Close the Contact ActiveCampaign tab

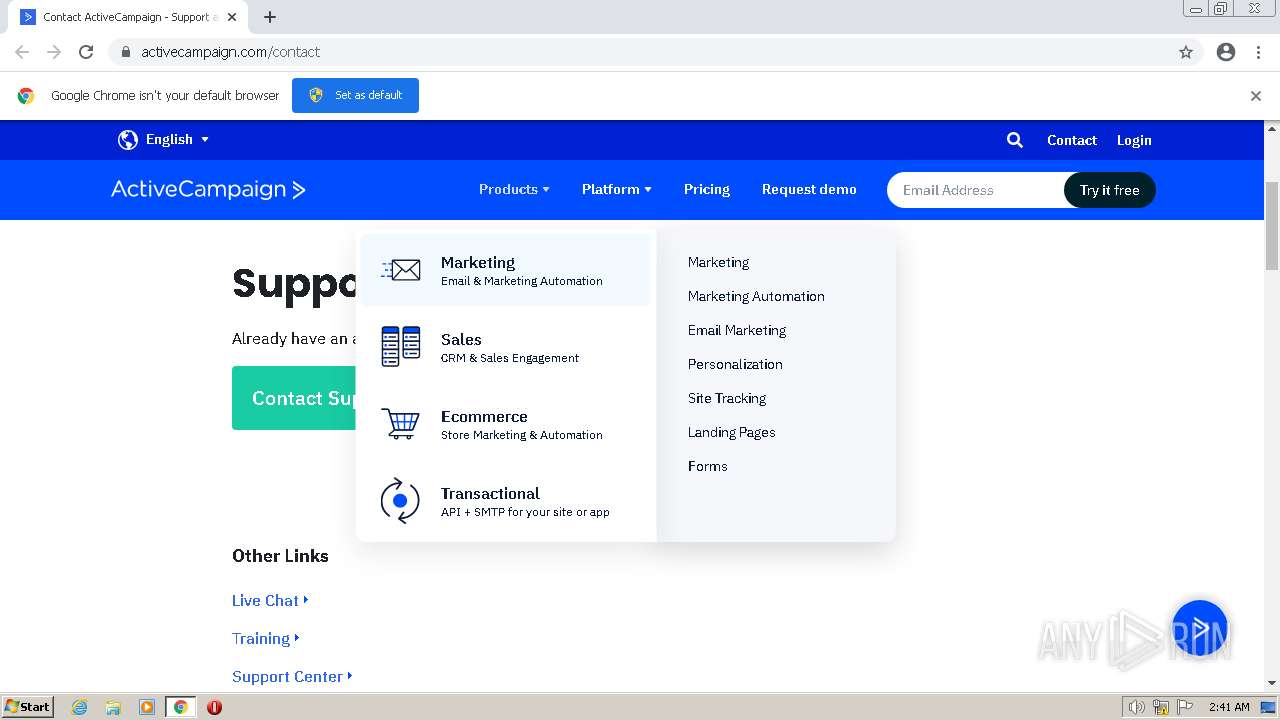[x=233, y=17]
